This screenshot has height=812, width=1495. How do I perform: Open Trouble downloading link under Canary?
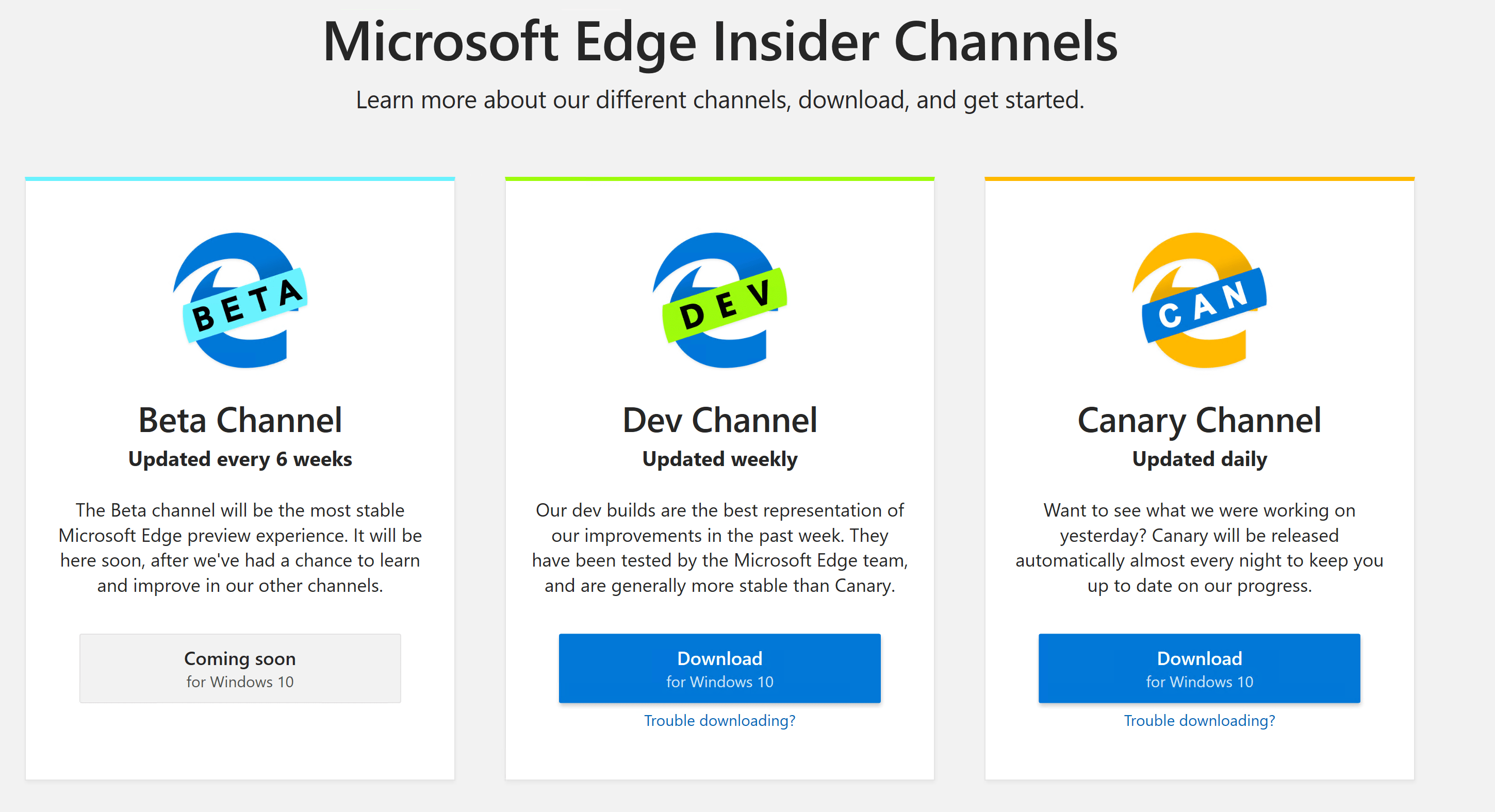point(1199,720)
